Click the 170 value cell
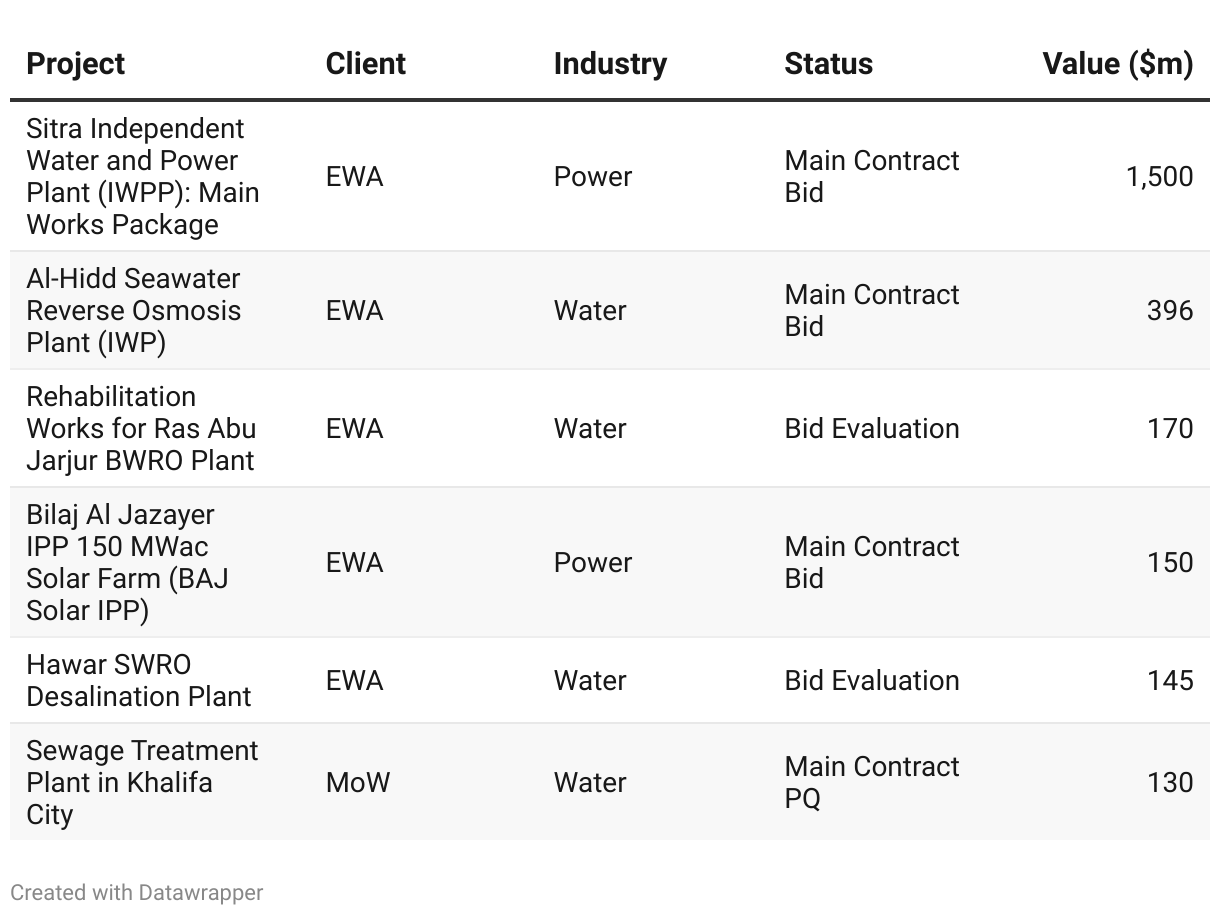 pyautogui.click(x=1169, y=429)
